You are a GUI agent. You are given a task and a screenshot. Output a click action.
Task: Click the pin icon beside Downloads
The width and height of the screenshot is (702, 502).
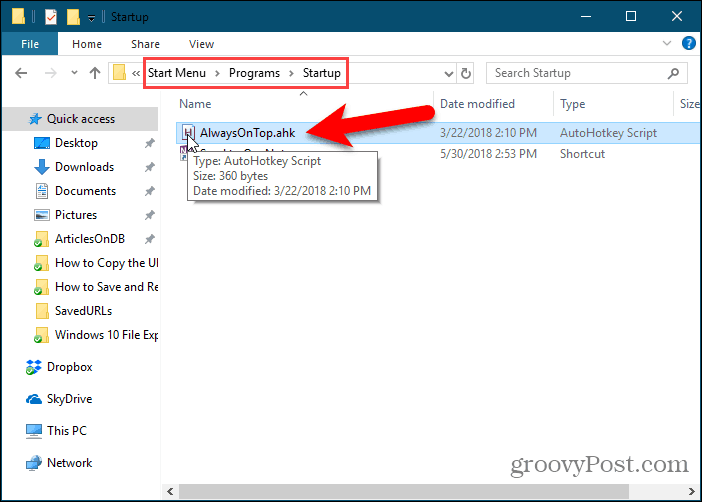150,167
